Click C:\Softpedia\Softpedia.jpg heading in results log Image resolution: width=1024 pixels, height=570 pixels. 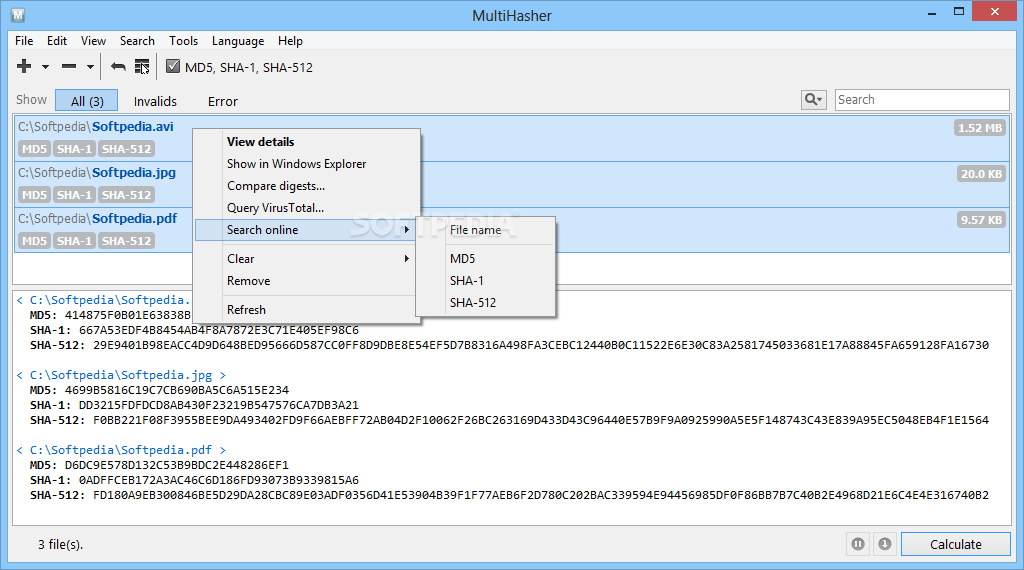coord(121,375)
